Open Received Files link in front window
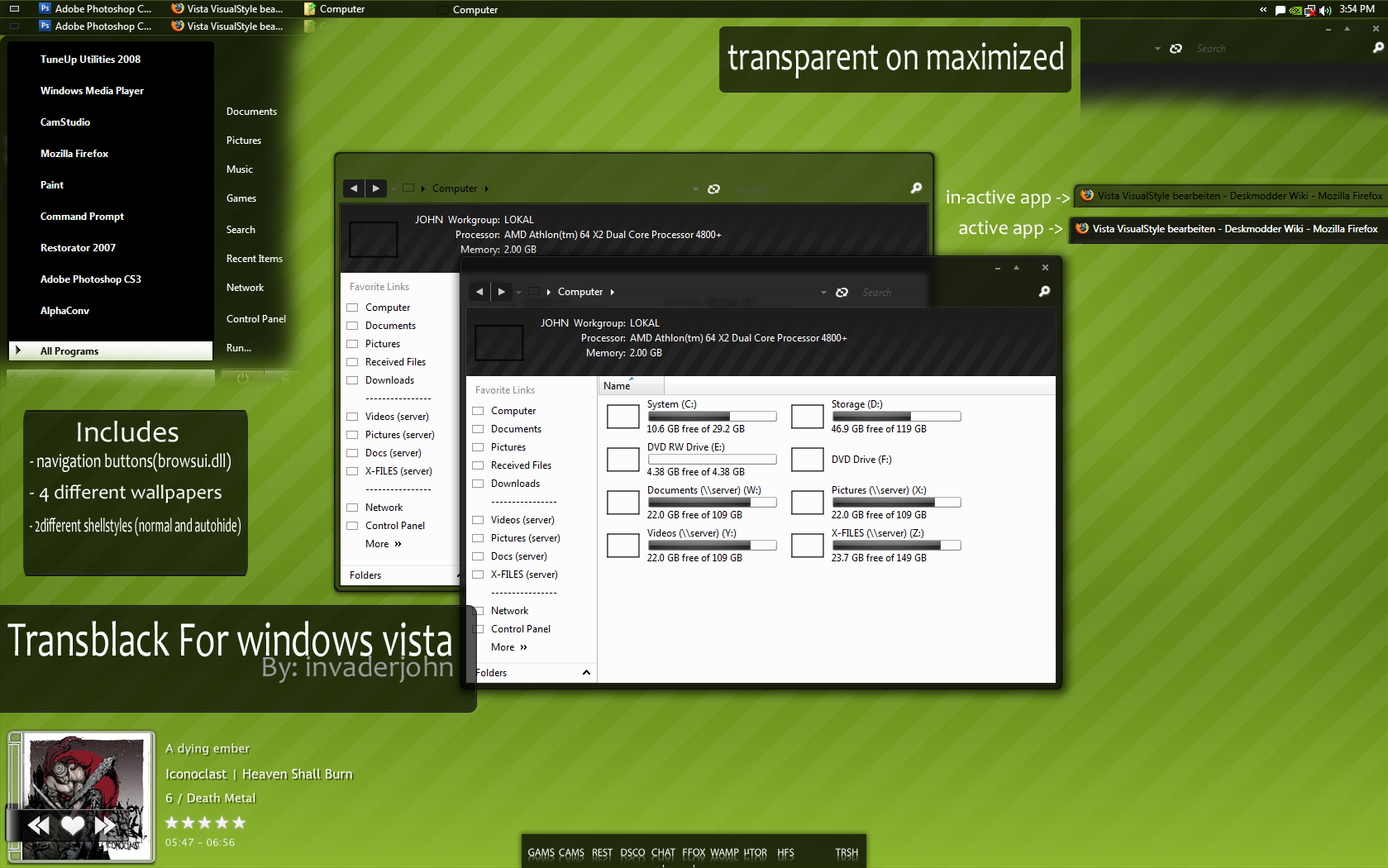Image resolution: width=1388 pixels, height=868 pixels. pos(521,465)
